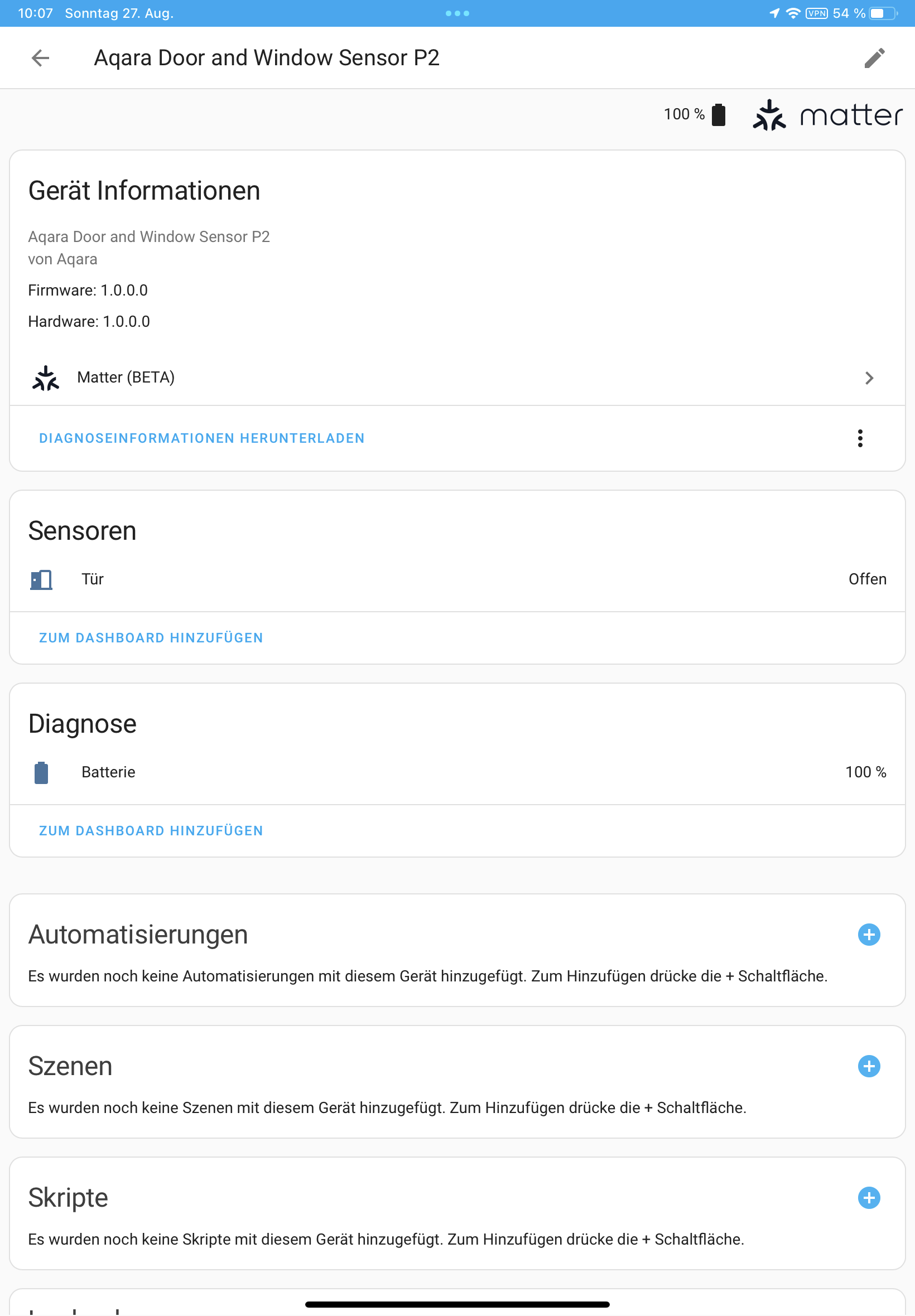Click the battery icon beside Batterie
The image size is (915, 1316).
click(41, 772)
